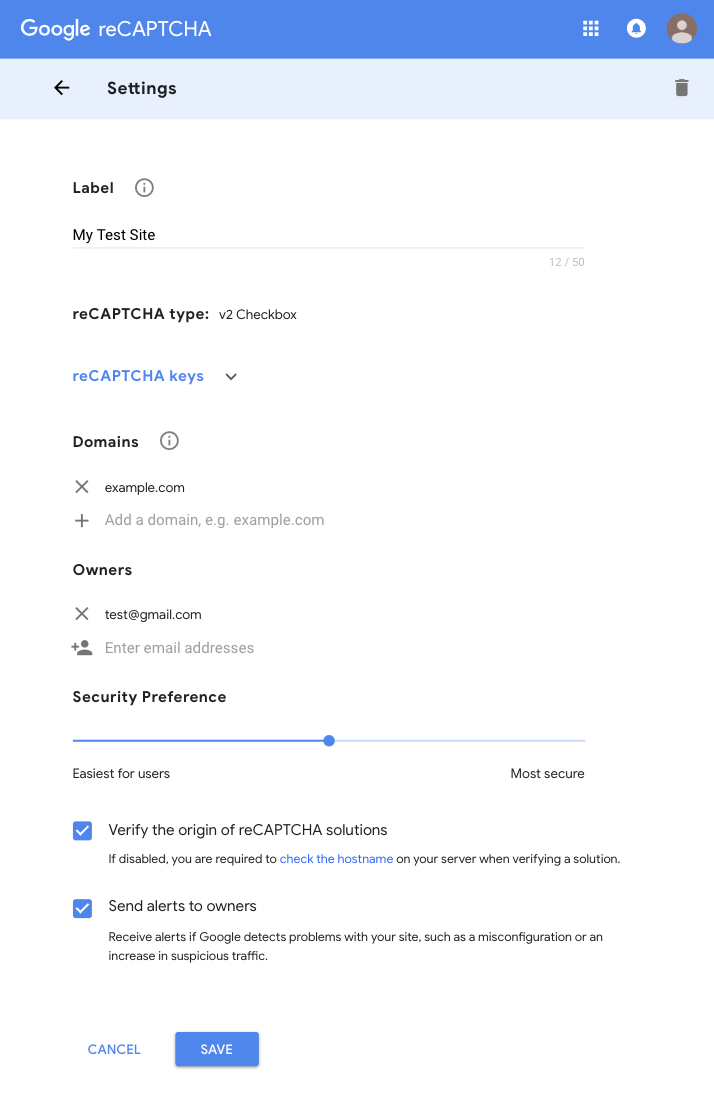The width and height of the screenshot is (714, 1108).
Task: Click the plus icon to add domain
Action: pyautogui.click(x=82, y=520)
